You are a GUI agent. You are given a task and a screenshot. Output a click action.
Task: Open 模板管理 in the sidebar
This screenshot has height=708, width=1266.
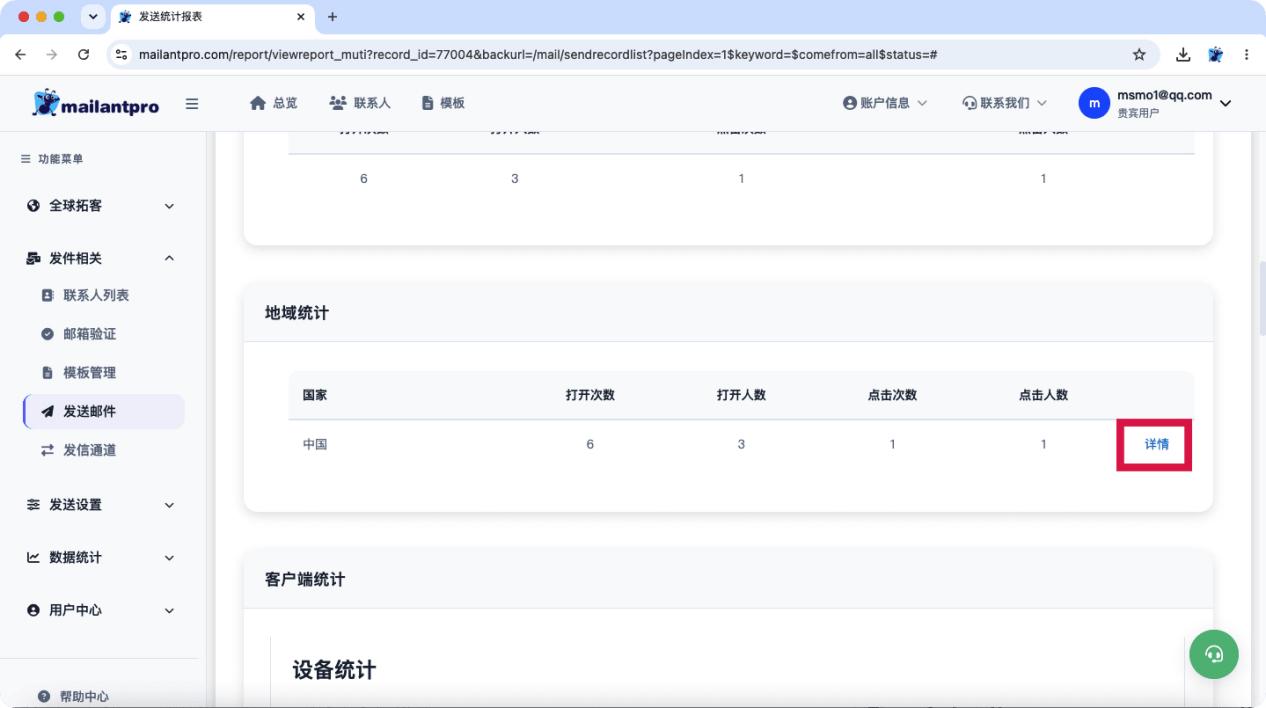point(90,373)
